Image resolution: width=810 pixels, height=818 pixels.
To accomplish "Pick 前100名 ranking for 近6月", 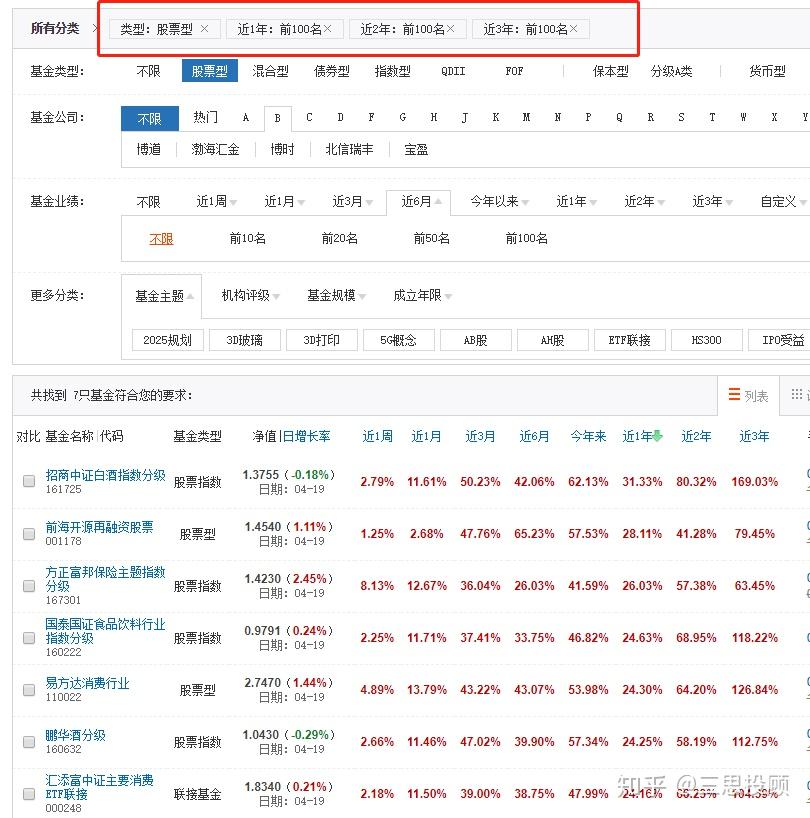I will [526, 238].
